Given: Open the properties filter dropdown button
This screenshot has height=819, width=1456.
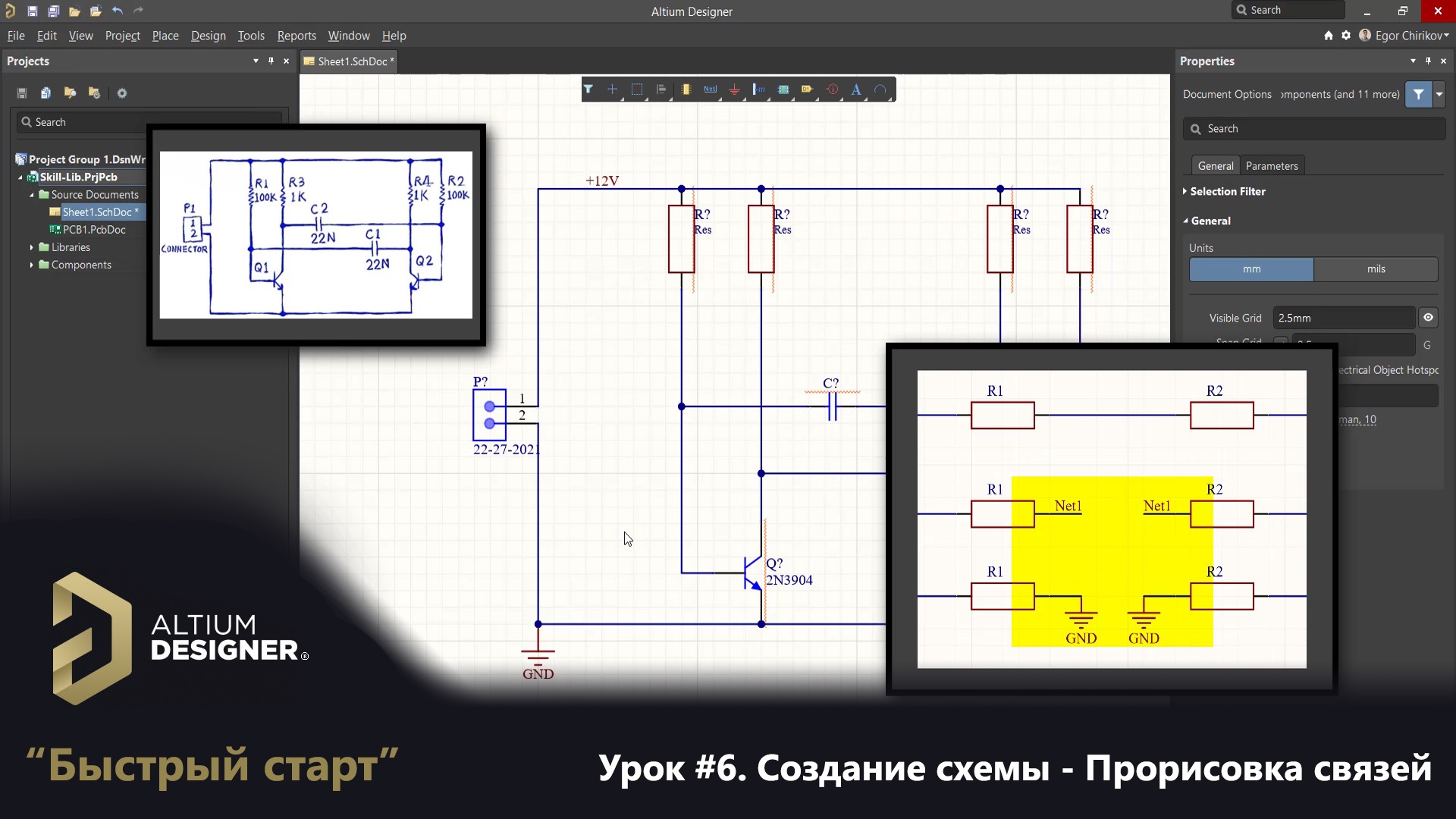Looking at the screenshot, I should 1439,94.
